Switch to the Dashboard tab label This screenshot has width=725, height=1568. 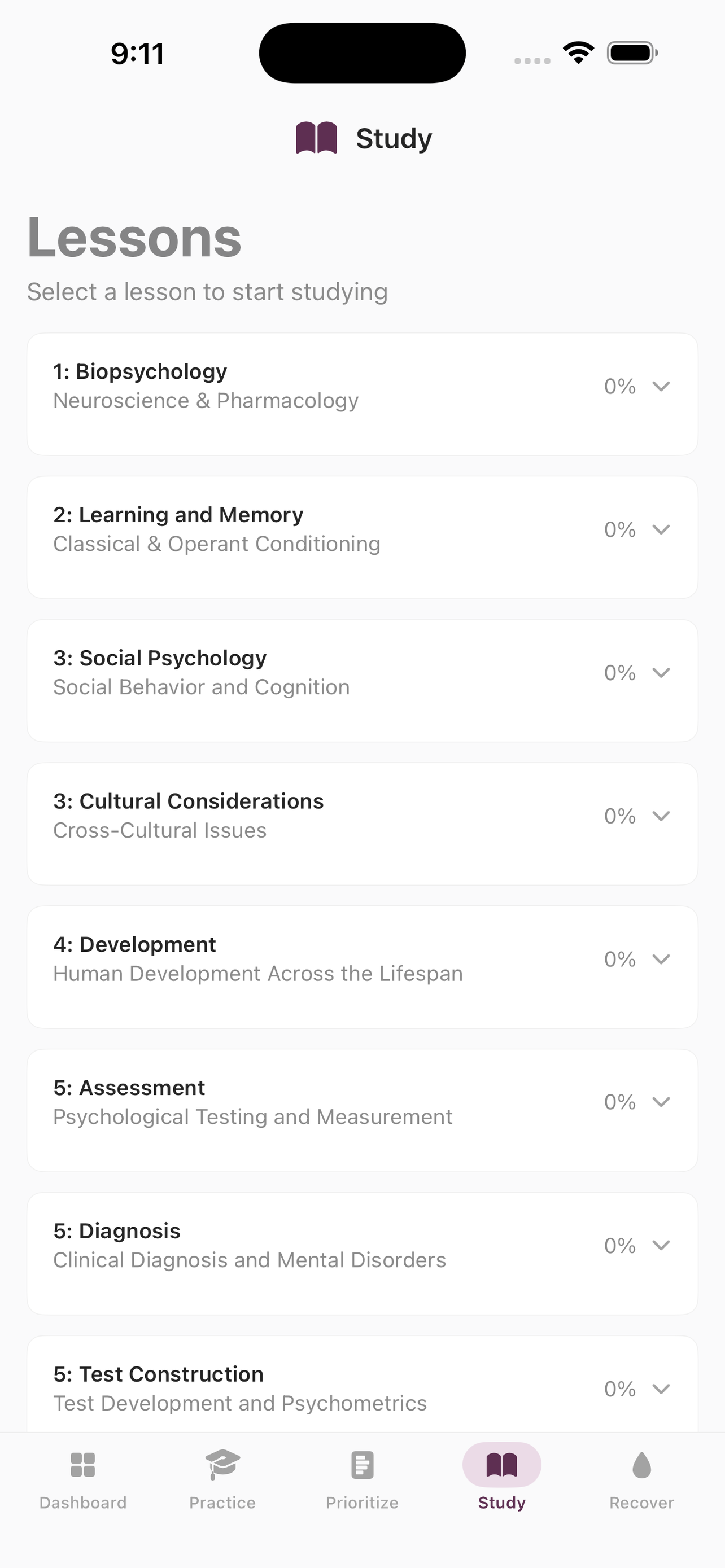click(83, 1503)
